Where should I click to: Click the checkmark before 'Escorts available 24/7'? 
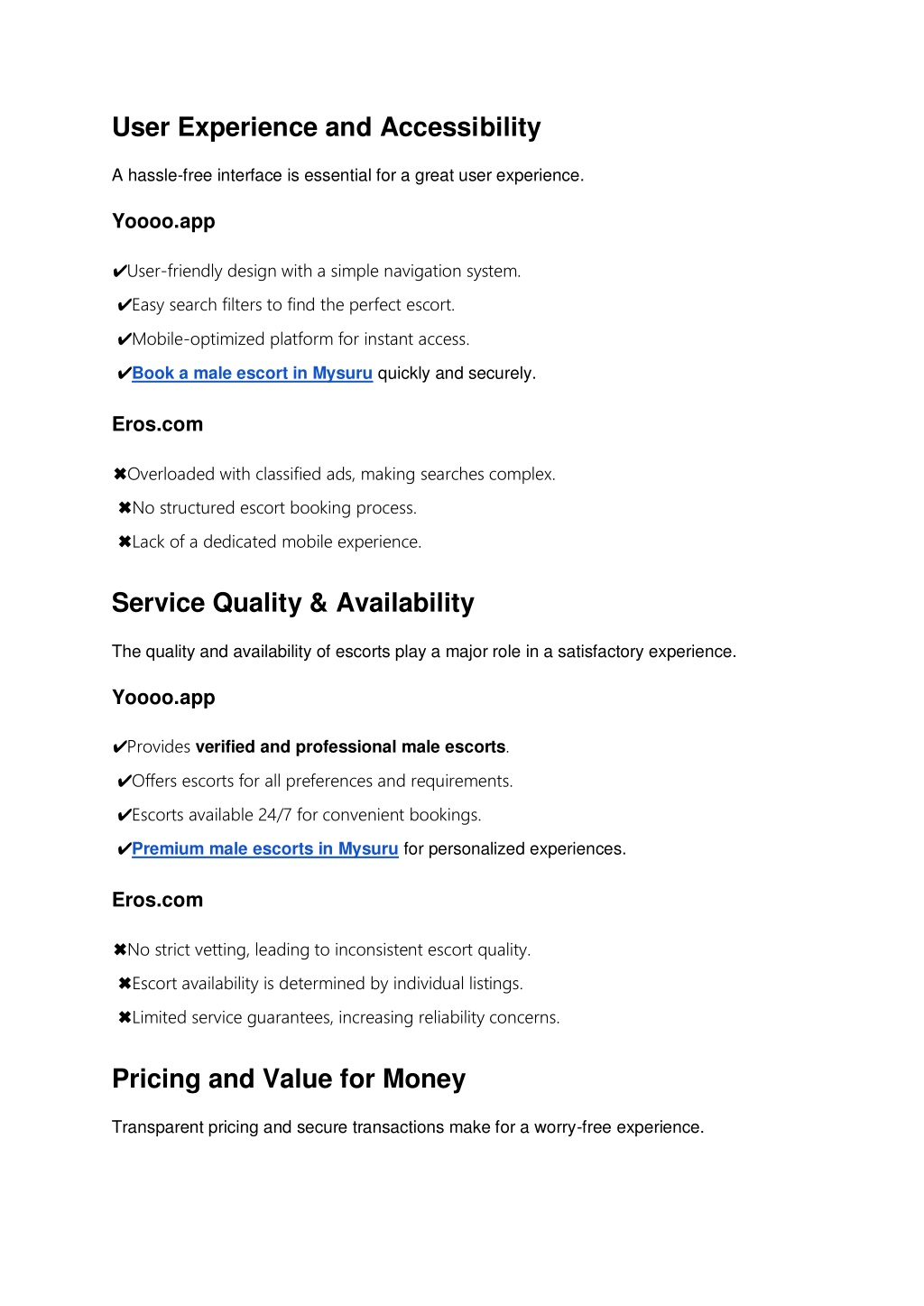125,815
